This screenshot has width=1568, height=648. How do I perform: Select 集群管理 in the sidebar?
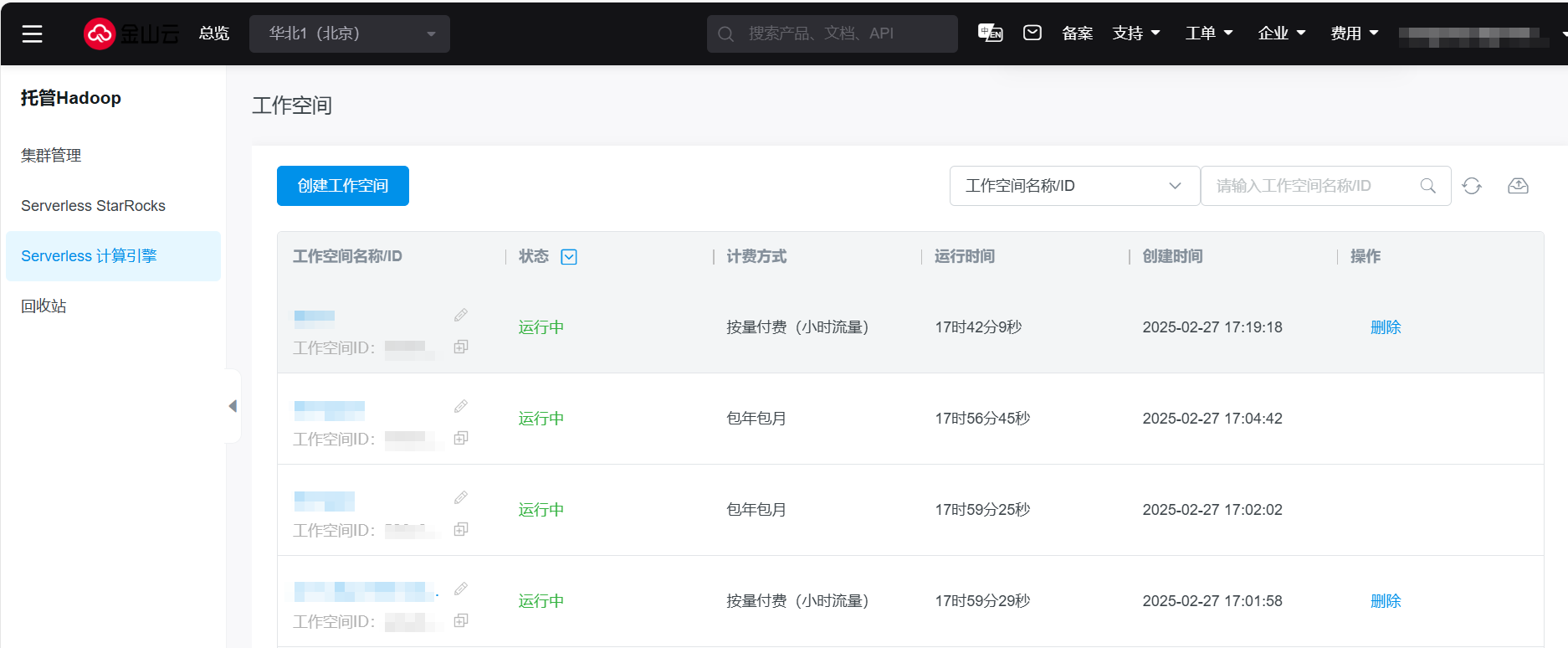pos(51,156)
